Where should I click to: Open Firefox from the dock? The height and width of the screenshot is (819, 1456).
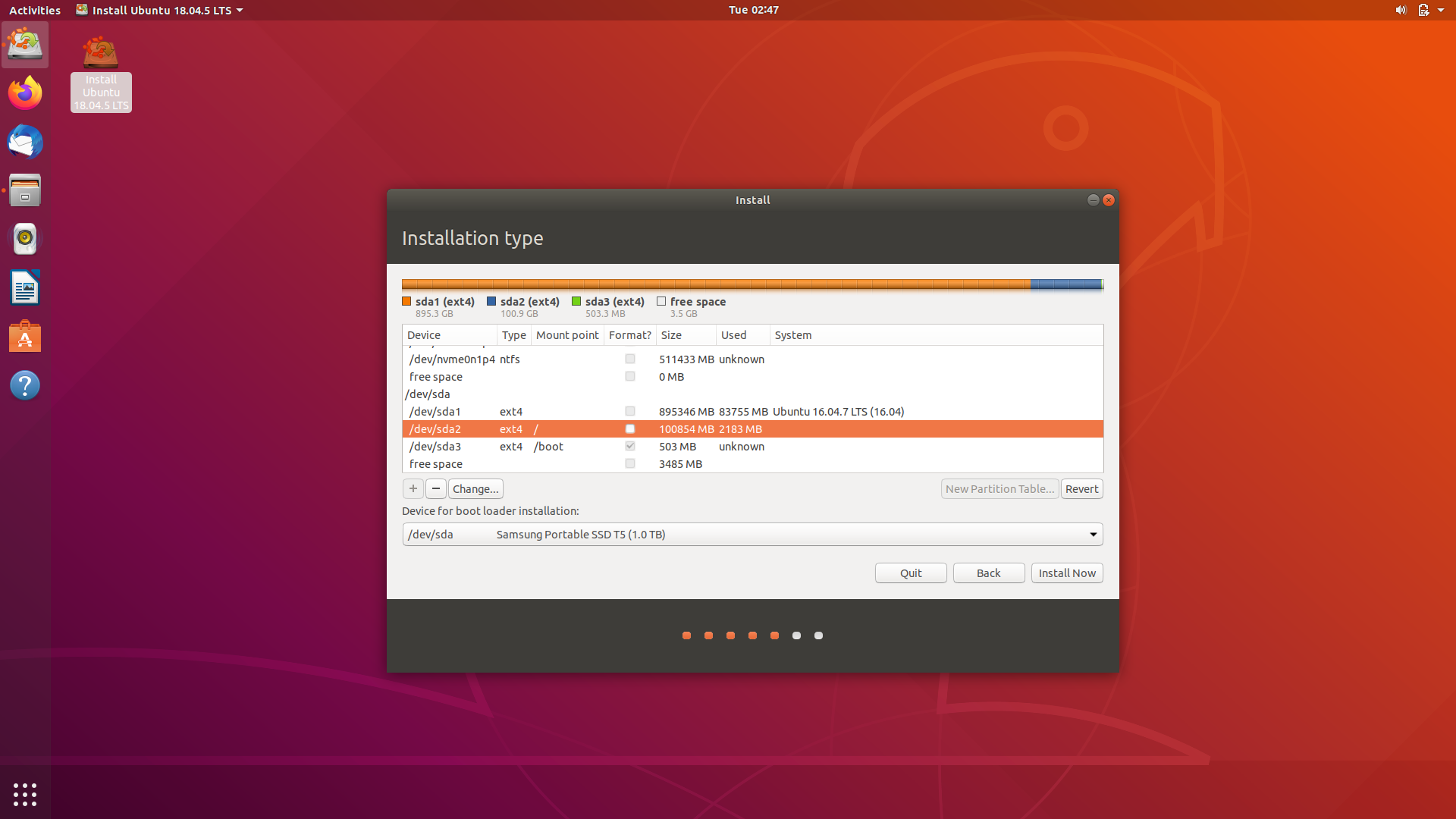pyautogui.click(x=25, y=93)
